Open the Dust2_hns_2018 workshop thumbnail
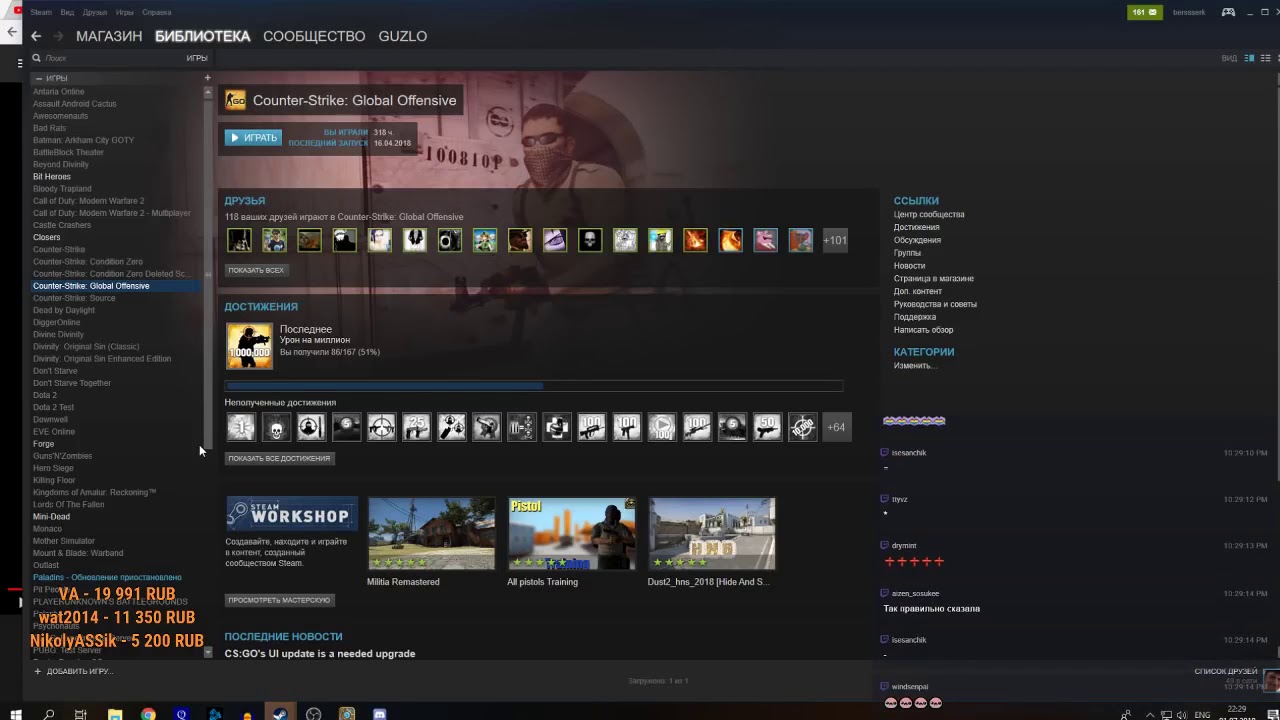 pyautogui.click(x=712, y=533)
